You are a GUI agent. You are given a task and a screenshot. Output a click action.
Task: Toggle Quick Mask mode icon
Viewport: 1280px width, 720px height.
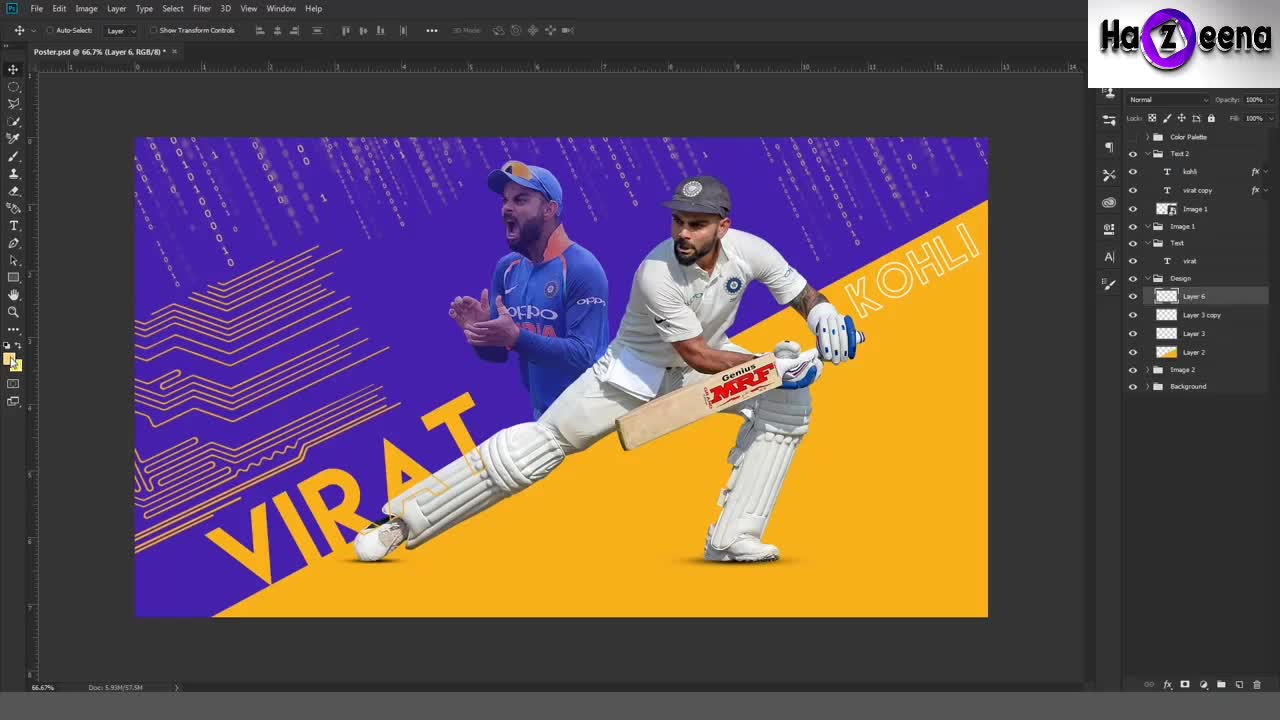[x=13, y=384]
